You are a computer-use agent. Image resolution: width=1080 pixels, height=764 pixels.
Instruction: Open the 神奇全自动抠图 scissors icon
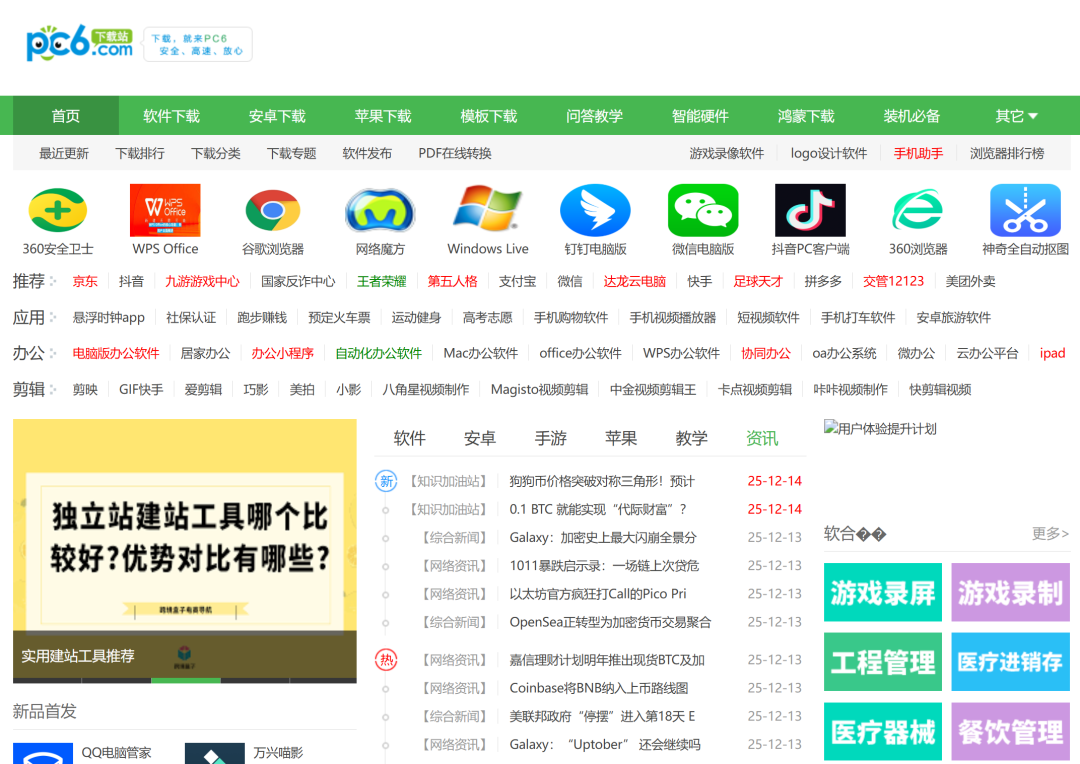(1025, 210)
